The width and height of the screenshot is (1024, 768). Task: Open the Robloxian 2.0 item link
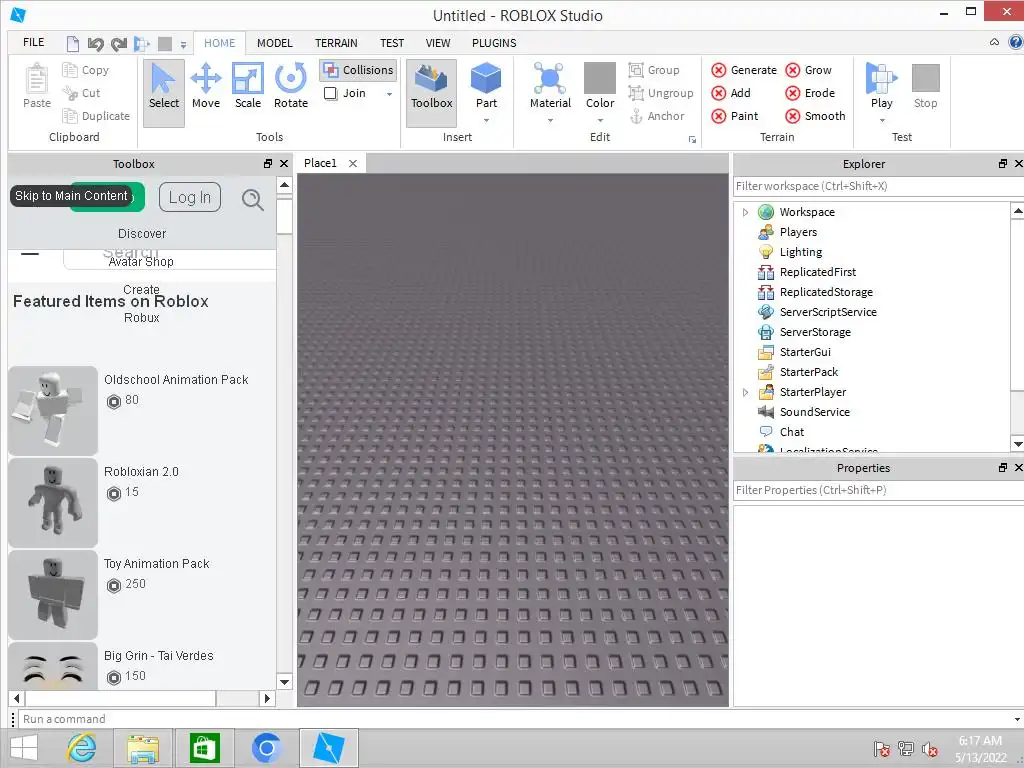coord(141,472)
